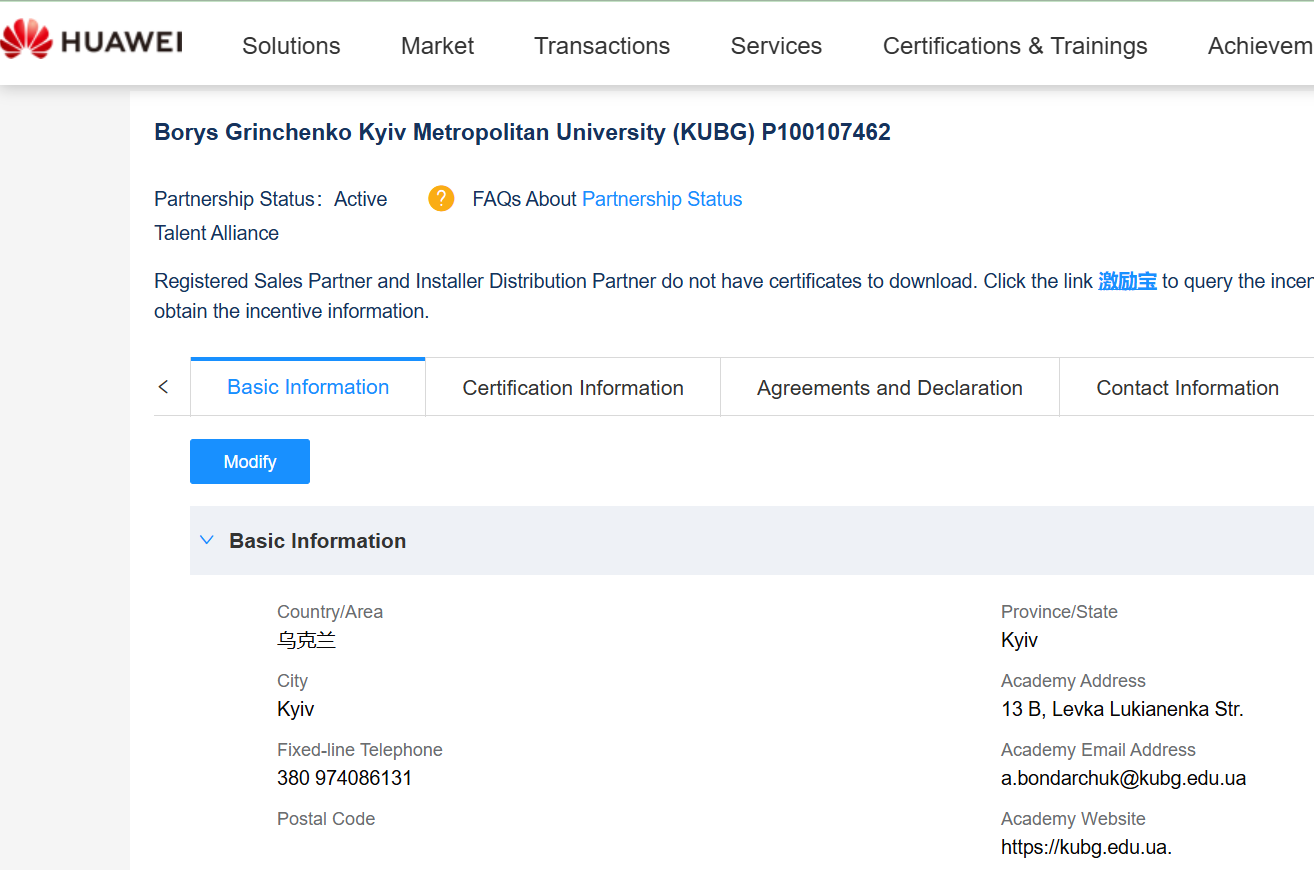Follow the 激励宝 incentive link
1314x870 pixels.
[x=1127, y=281]
